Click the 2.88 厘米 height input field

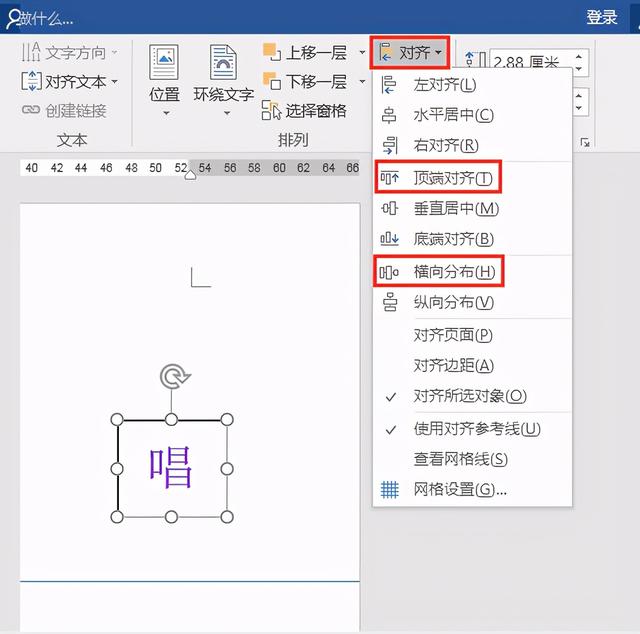531,62
